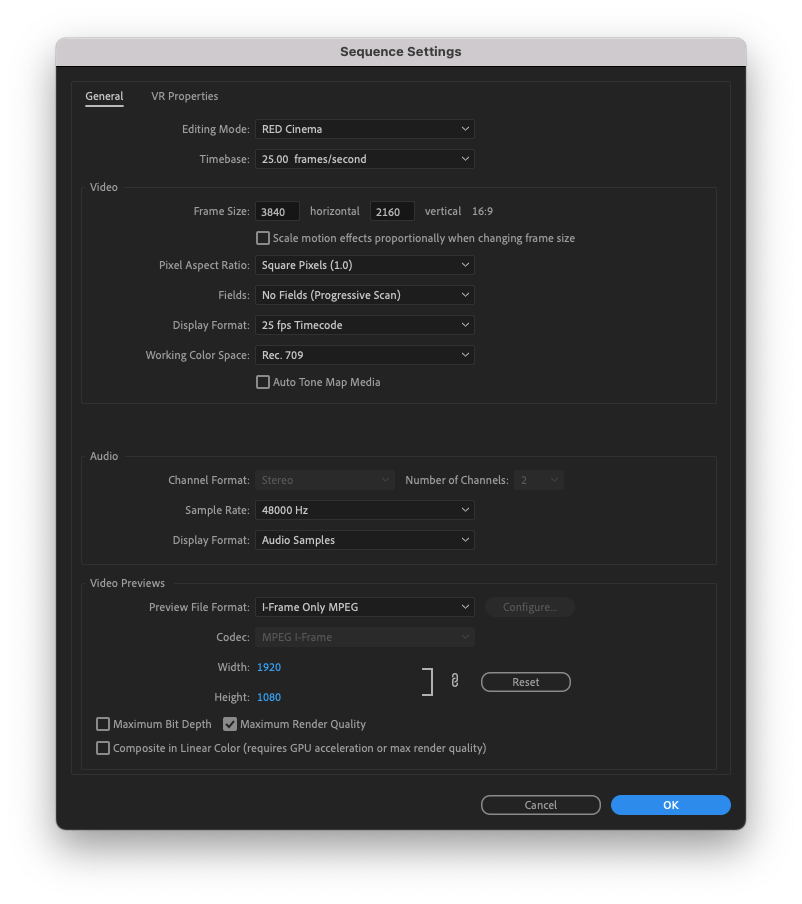The image size is (802, 904).
Task: Open the Pixel Aspect Ratio dropdown
Action: click(364, 264)
